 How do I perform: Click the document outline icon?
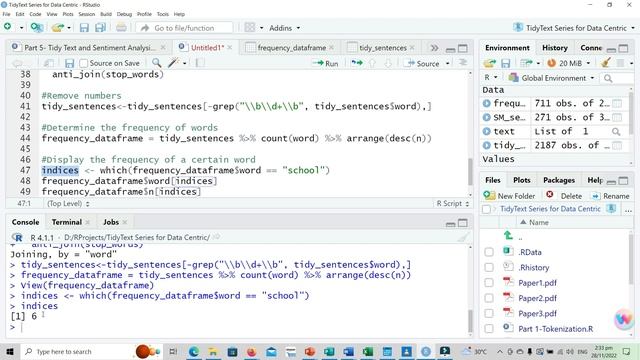[463, 63]
